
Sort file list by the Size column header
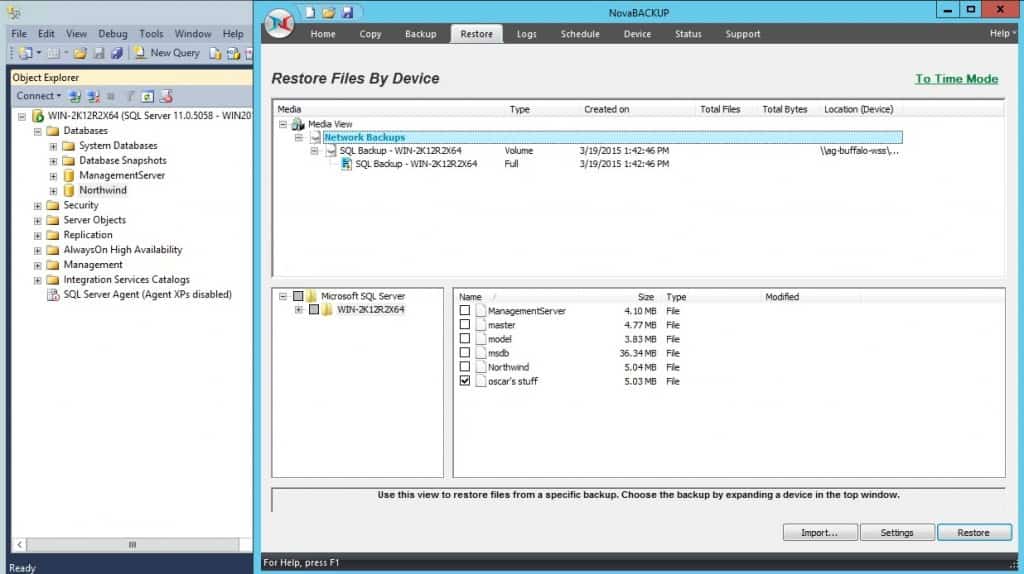(x=645, y=296)
